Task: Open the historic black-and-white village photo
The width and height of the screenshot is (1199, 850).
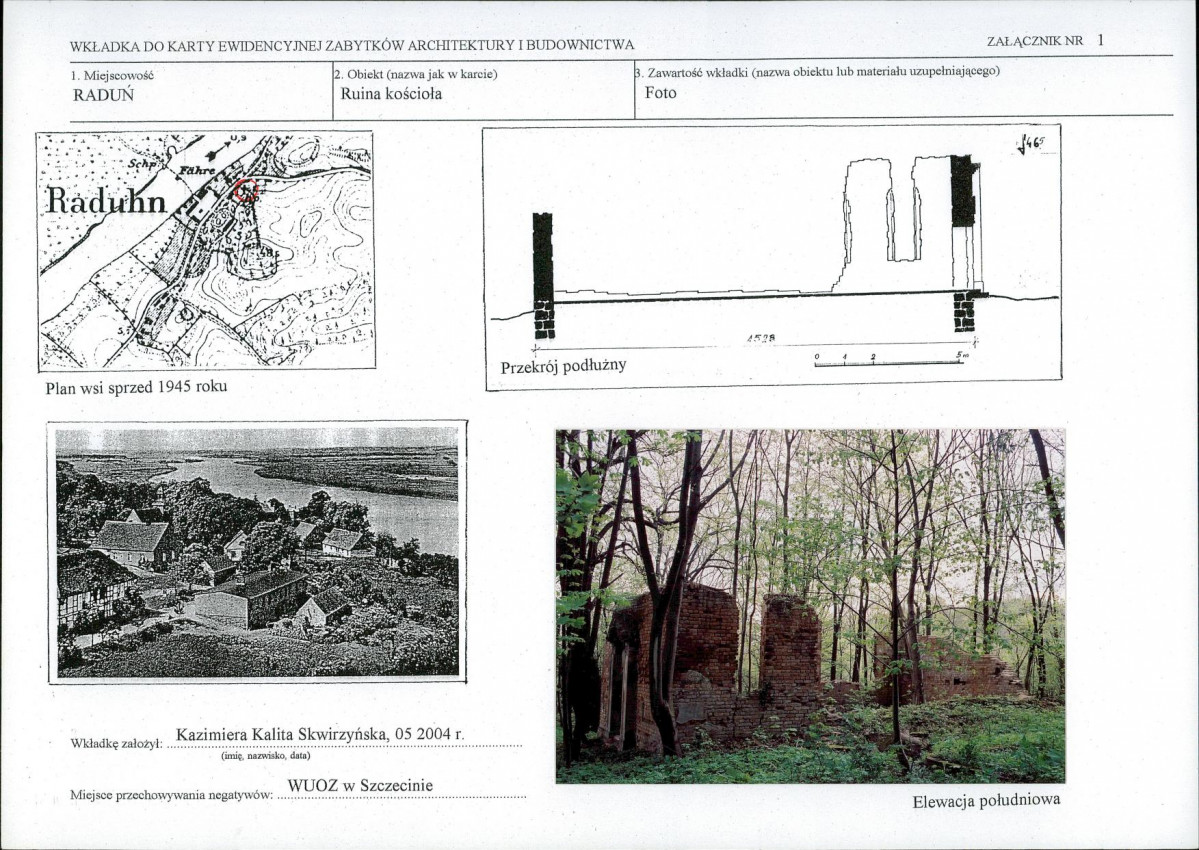Action: pyautogui.click(x=257, y=551)
